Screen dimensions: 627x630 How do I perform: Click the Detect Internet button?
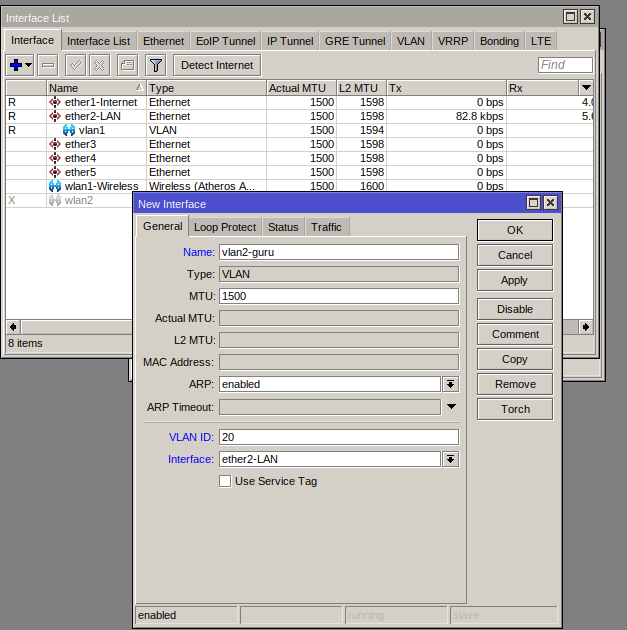217,65
